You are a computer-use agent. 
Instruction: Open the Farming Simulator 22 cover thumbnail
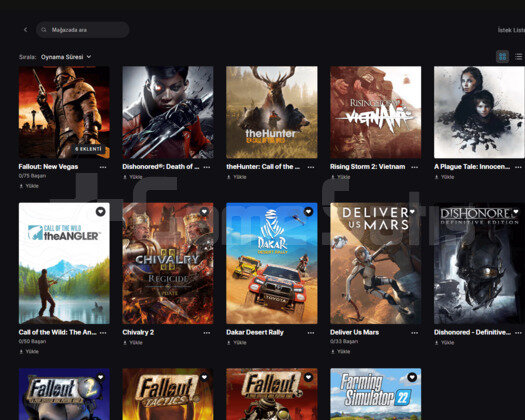pos(376,394)
